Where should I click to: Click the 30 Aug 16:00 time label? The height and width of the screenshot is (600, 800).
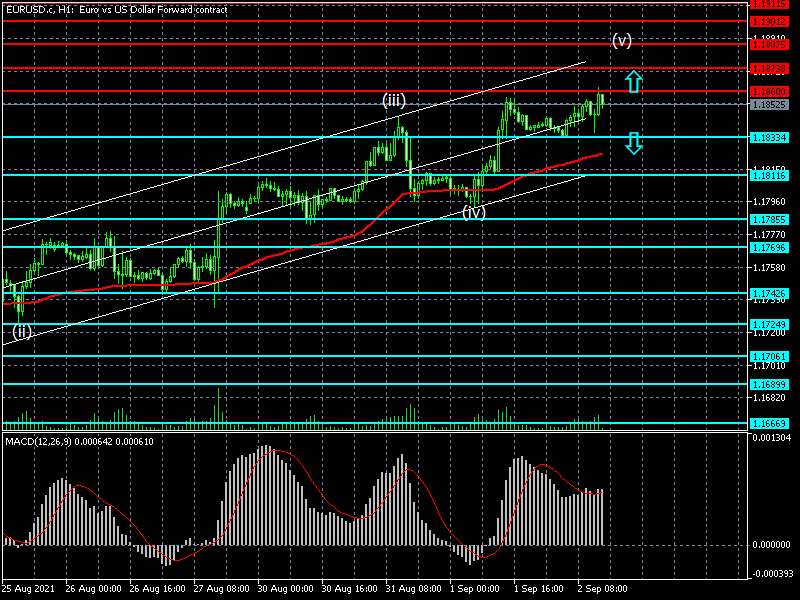tap(353, 589)
